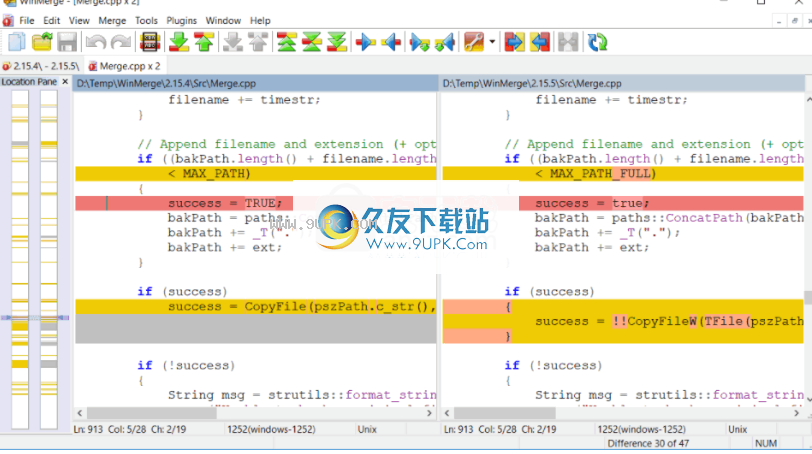Click the Current Difference icon

[312, 42]
